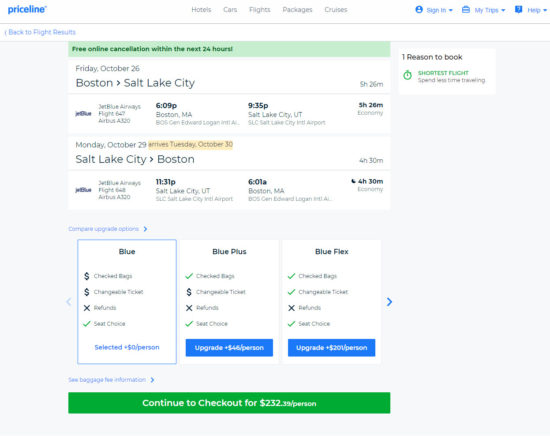Open the Flights menu item

click(260, 10)
